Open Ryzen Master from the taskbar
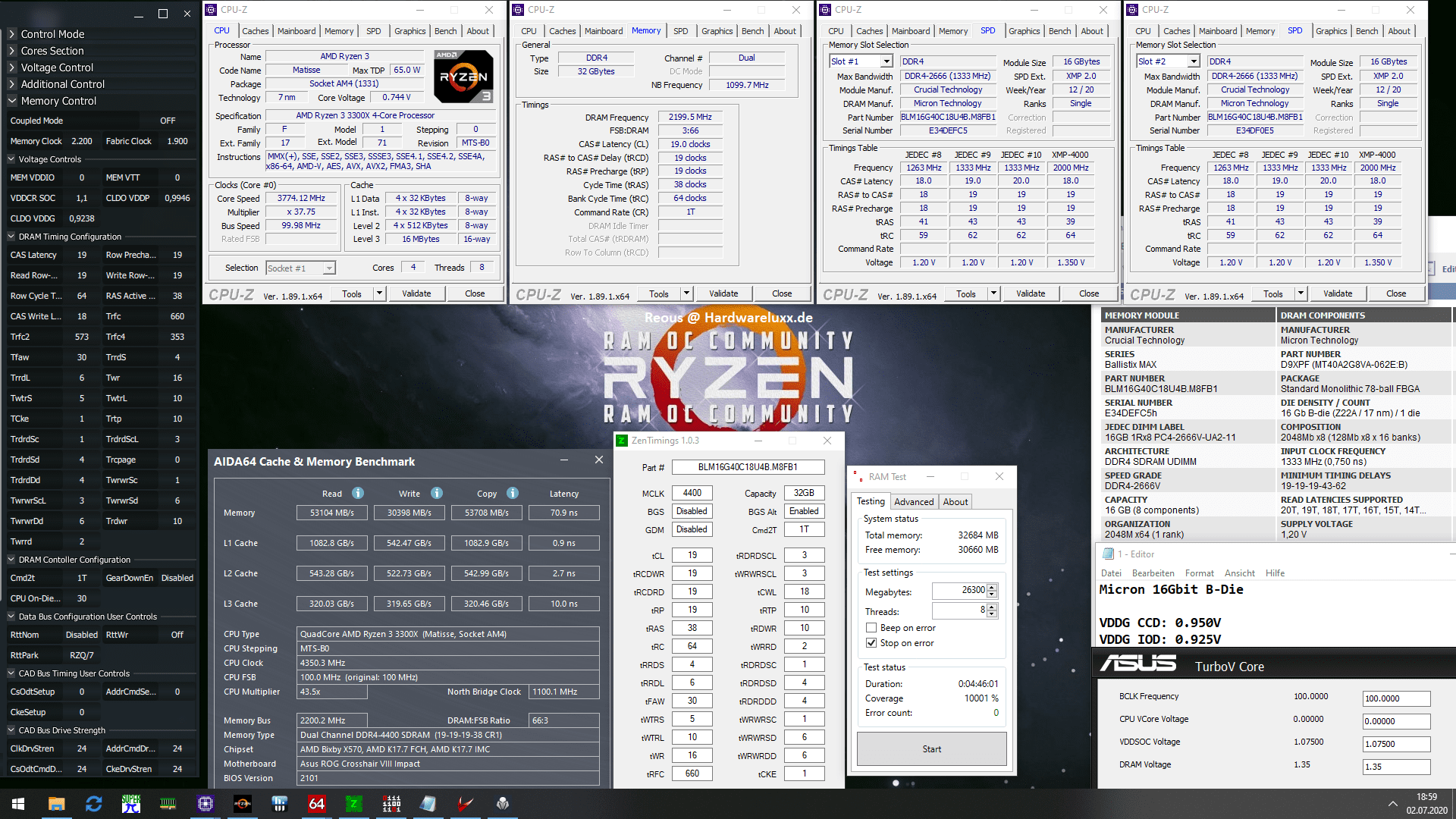 [242, 804]
